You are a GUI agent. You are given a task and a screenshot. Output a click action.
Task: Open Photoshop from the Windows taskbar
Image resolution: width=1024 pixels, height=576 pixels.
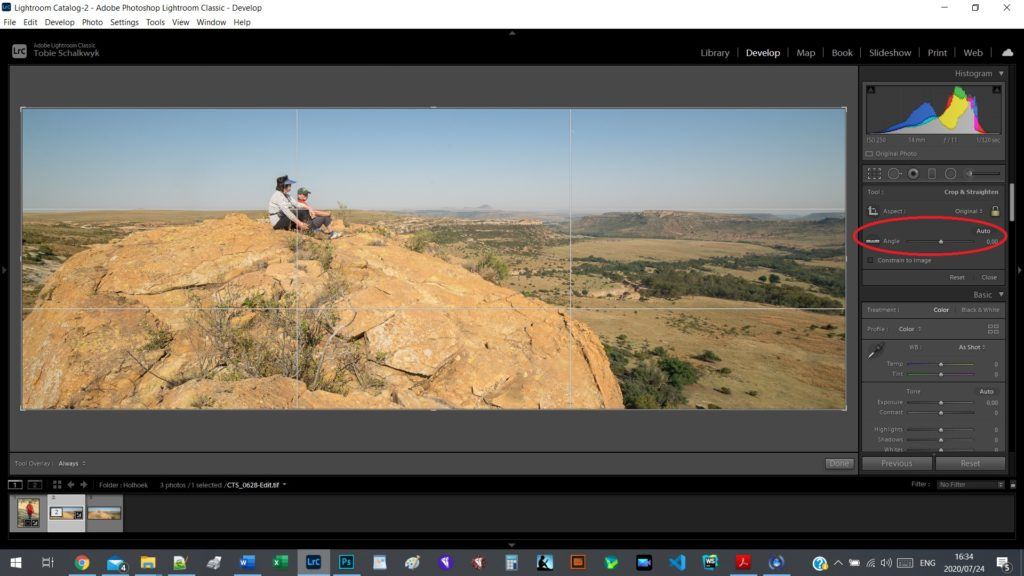coord(345,563)
